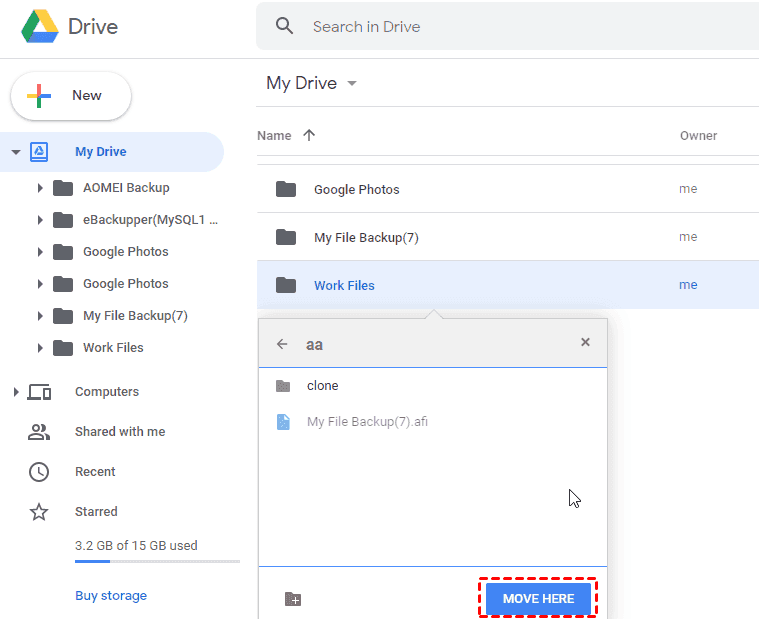The width and height of the screenshot is (759, 619).
Task: Expand the Computers section arrow
Action: coord(16,392)
